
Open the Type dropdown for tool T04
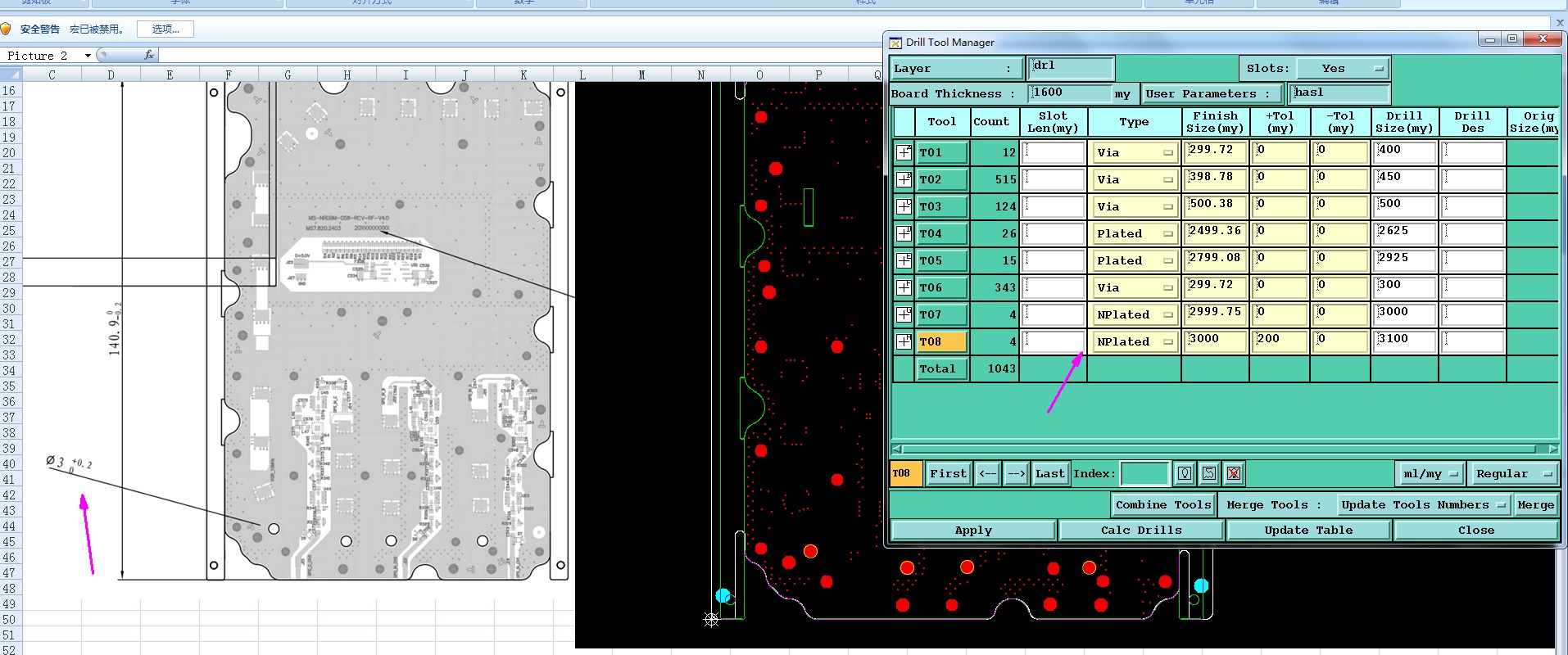[1135, 233]
